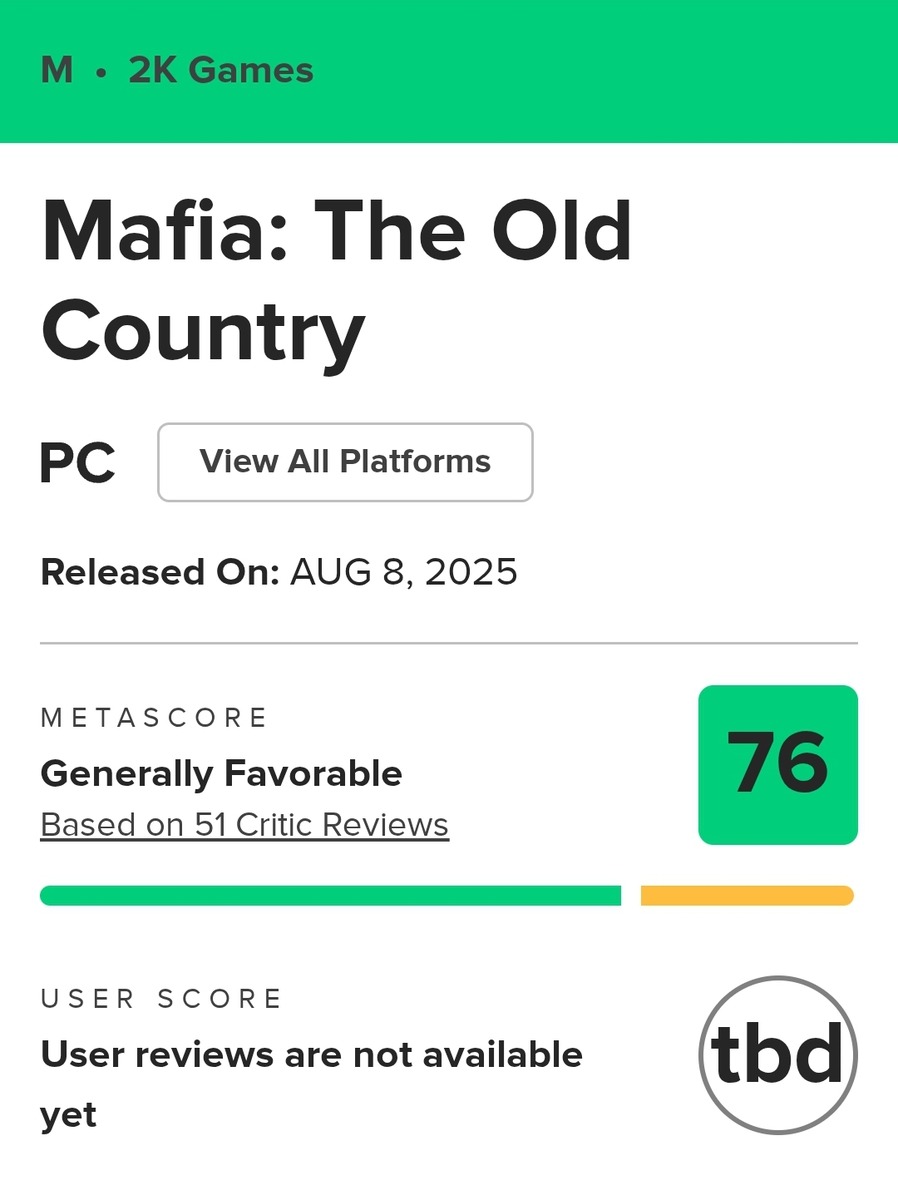The image size is (898, 1200).
Task: Click the Released On label
Action: pyautogui.click(x=159, y=573)
